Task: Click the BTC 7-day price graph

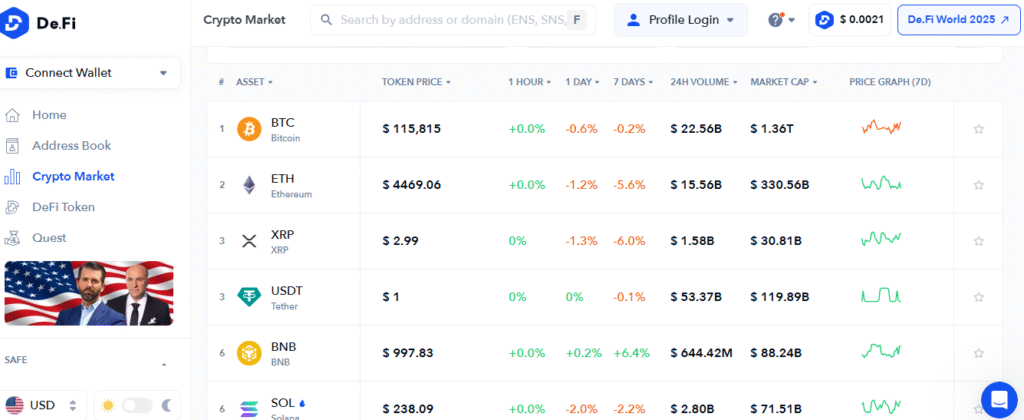Action: point(881,127)
